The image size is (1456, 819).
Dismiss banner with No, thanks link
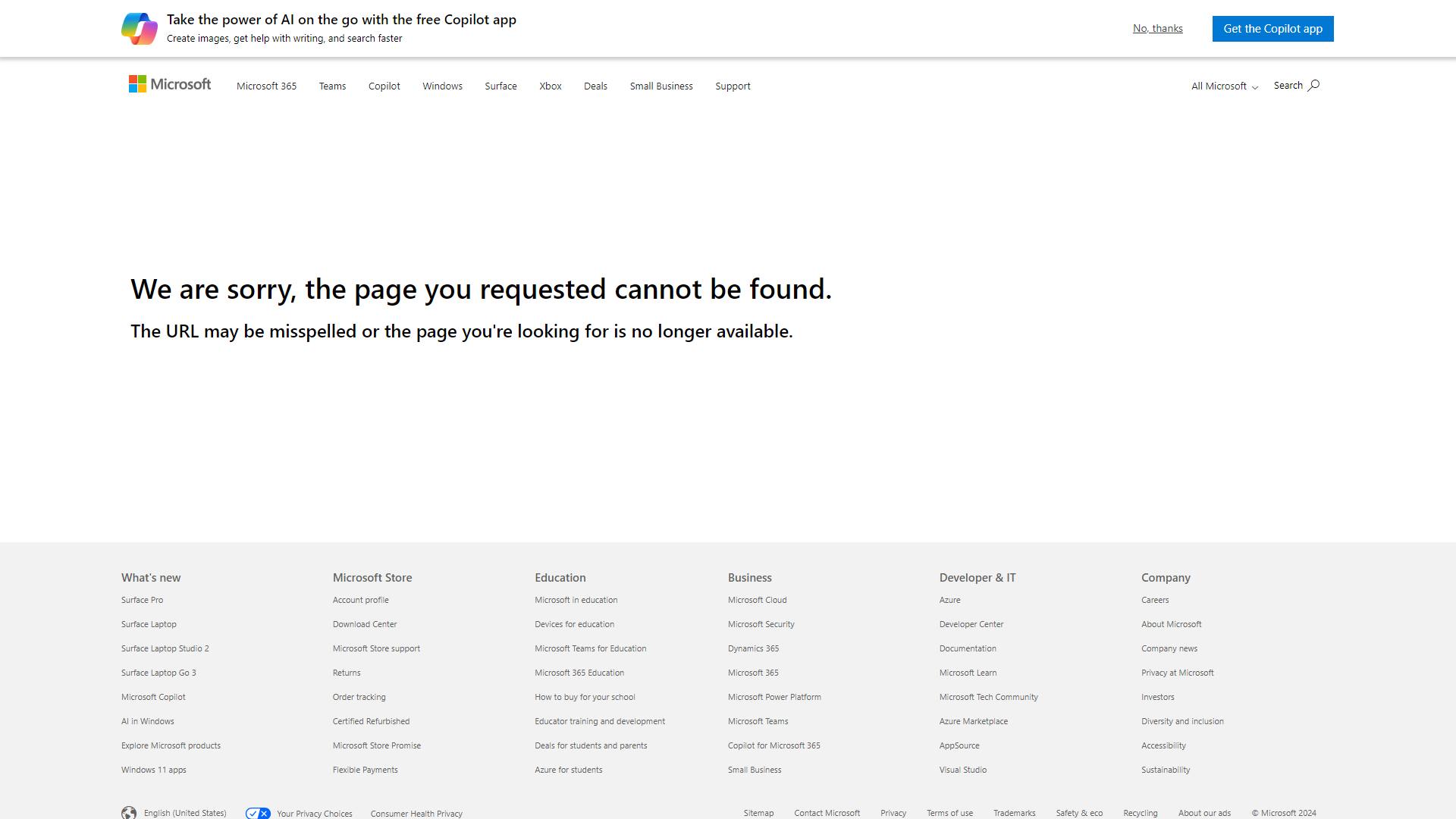(1157, 28)
